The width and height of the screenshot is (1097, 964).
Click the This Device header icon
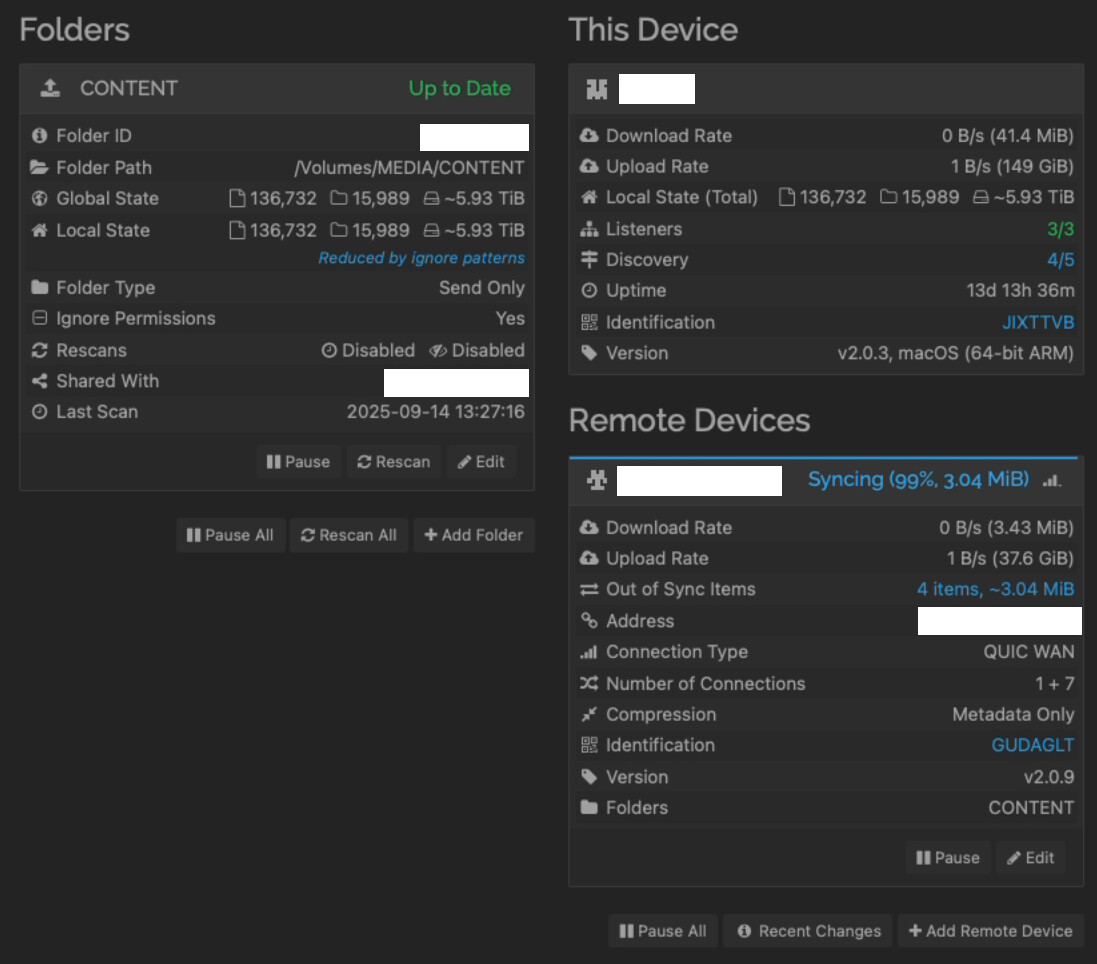(596, 89)
